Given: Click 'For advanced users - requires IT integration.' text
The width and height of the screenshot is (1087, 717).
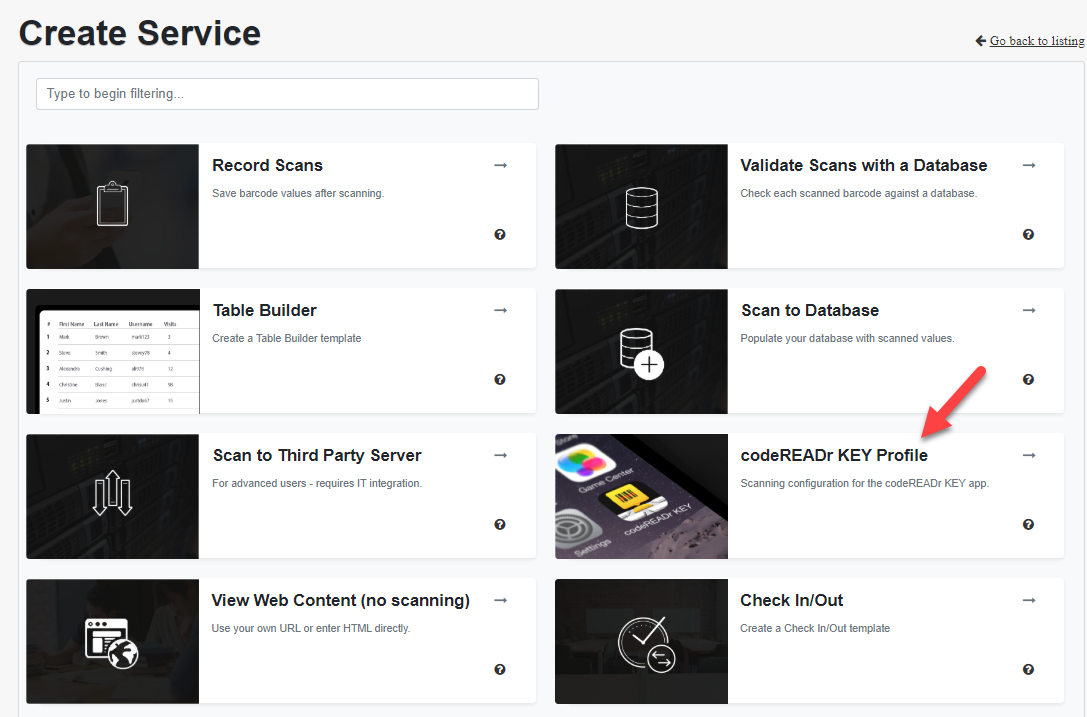Looking at the screenshot, I should coord(317,483).
